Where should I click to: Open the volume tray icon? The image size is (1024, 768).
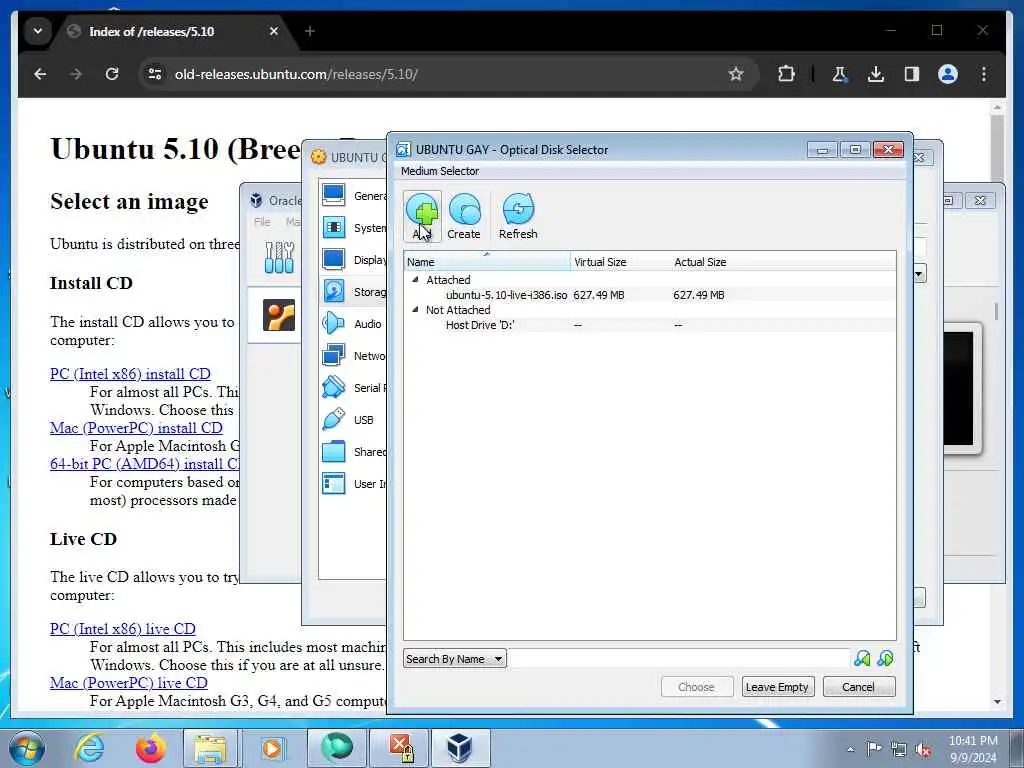923,749
